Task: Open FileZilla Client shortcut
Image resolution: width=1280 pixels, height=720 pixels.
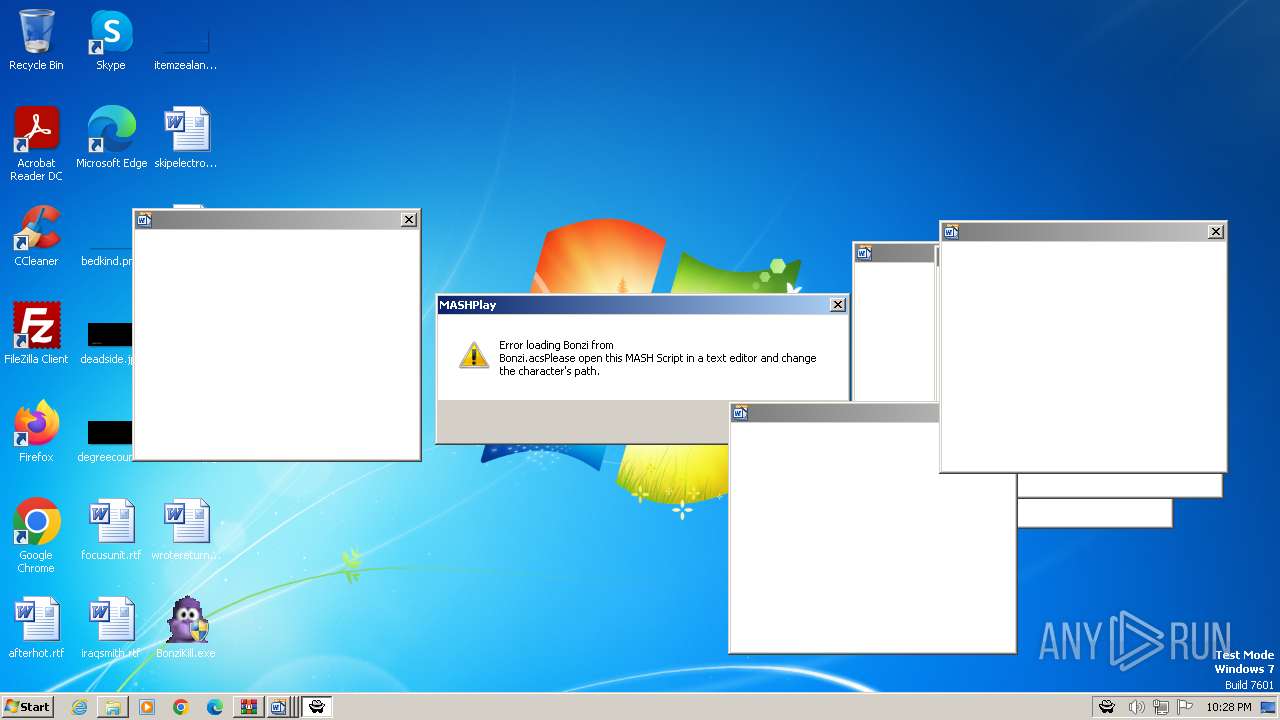Action: (36, 333)
